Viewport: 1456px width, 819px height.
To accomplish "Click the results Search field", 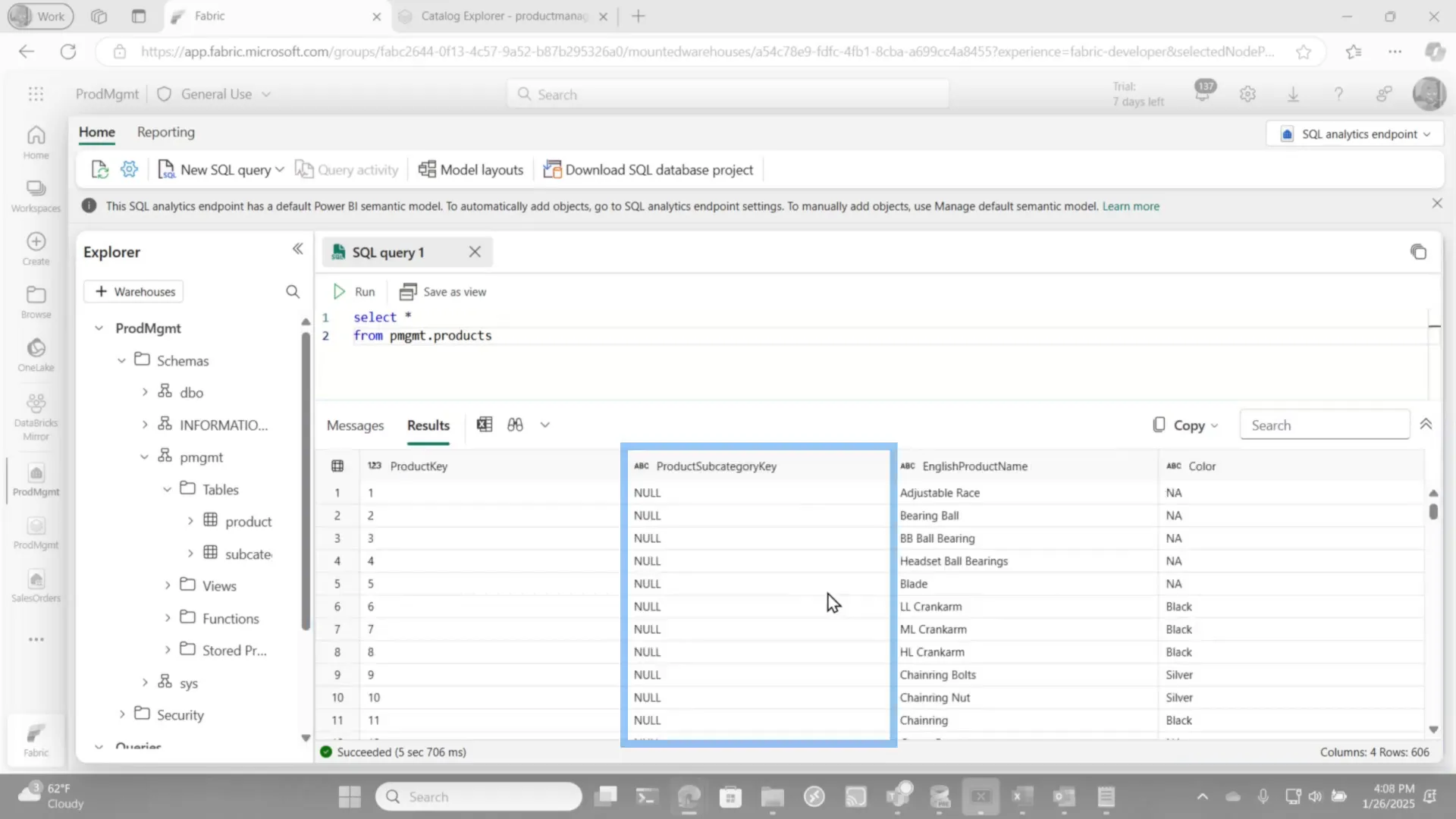I will (x=1324, y=425).
